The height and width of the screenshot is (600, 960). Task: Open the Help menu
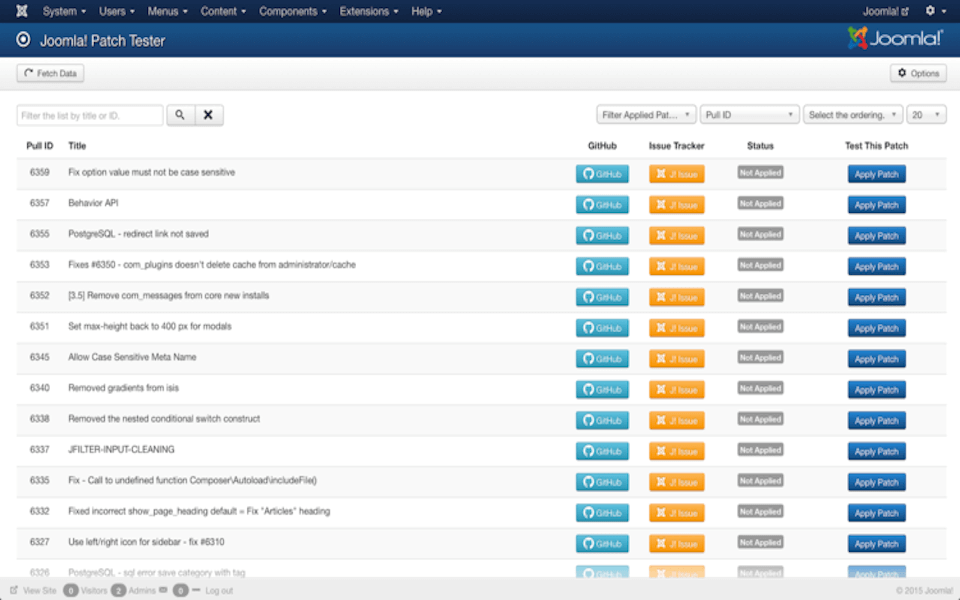426,11
